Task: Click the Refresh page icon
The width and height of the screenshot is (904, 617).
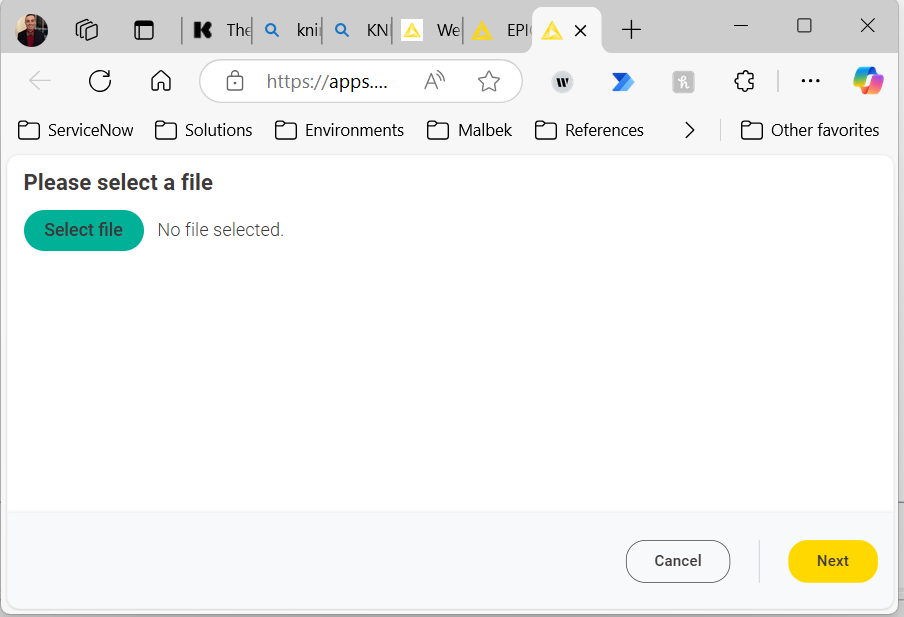Action: click(100, 81)
